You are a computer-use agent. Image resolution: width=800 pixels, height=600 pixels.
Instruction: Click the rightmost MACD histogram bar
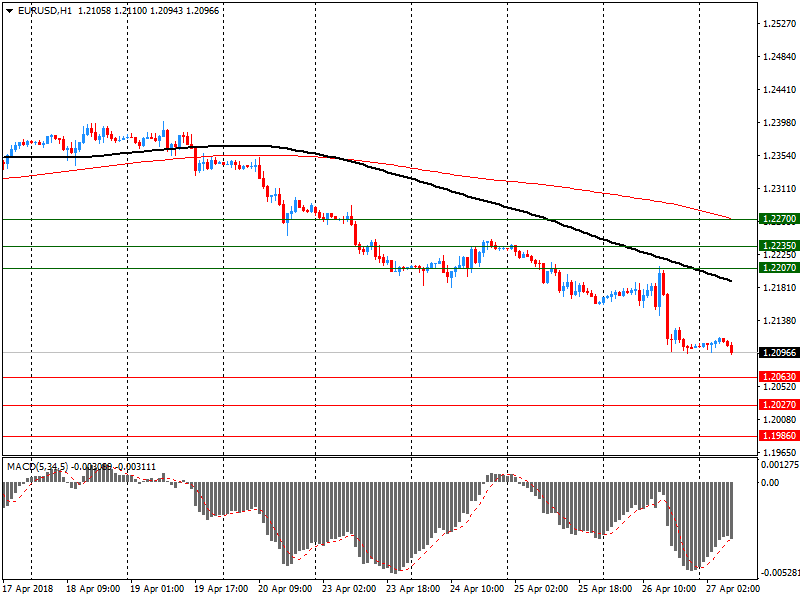click(732, 510)
